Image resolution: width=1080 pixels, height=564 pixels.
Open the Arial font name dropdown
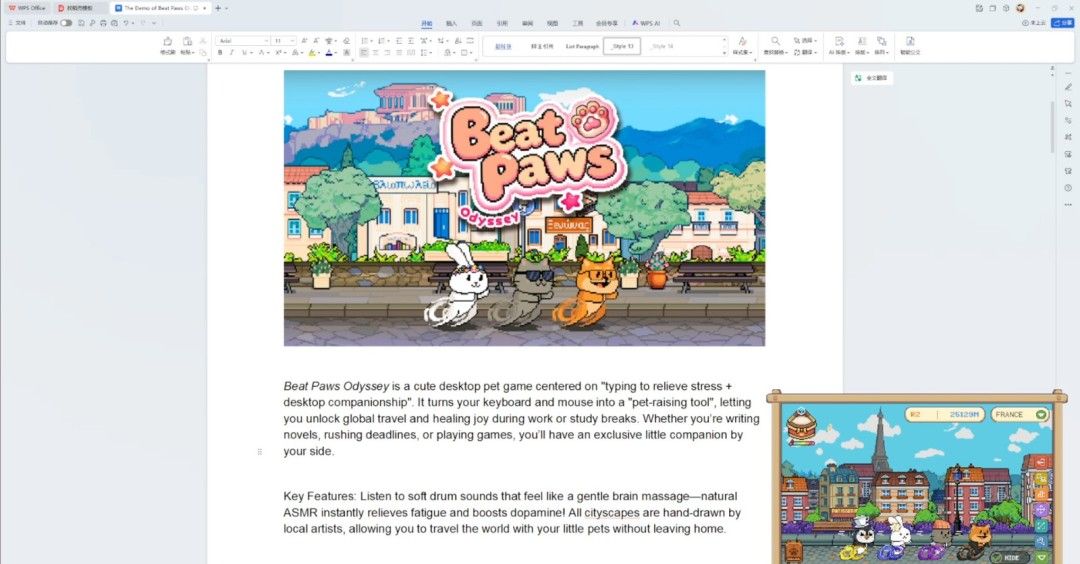(241, 40)
